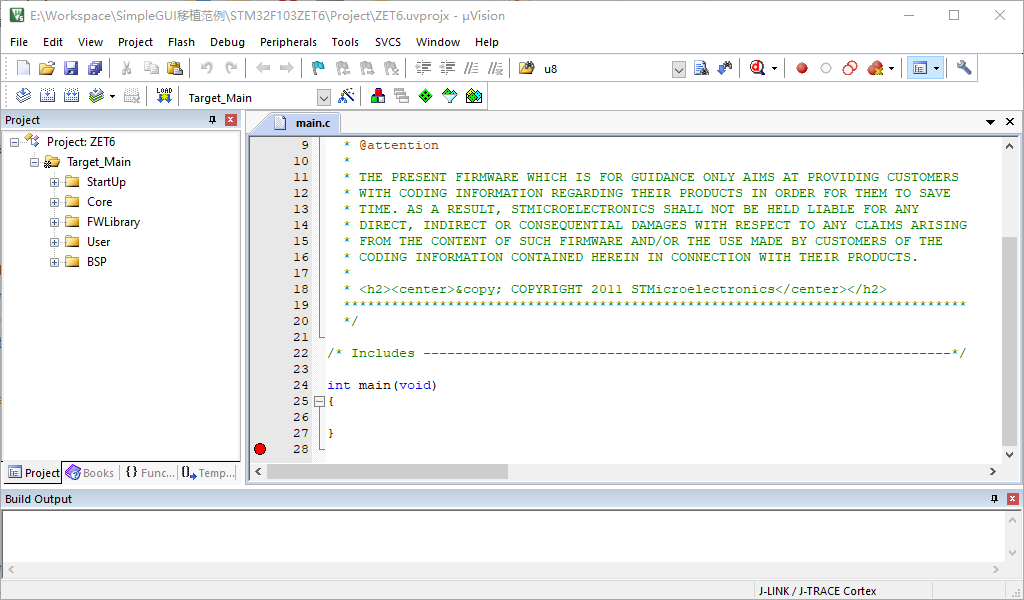Switch to the Functions tab
Viewport: 1024px width, 600px height.
pos(150,473)
